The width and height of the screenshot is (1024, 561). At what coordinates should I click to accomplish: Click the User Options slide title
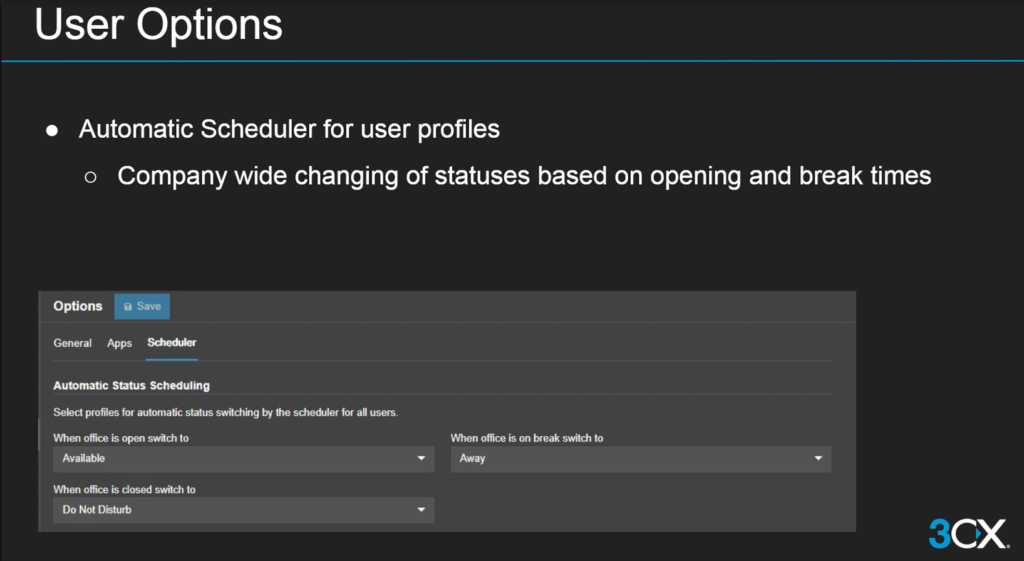click(158, 26)
